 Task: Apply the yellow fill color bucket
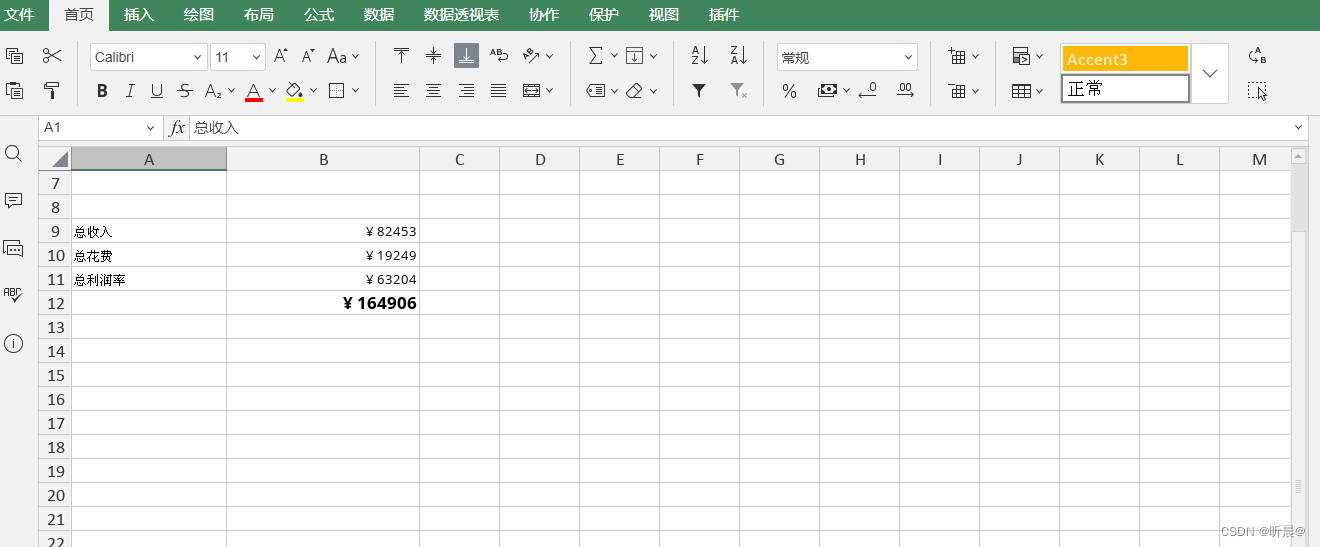(x=294, y=91)
